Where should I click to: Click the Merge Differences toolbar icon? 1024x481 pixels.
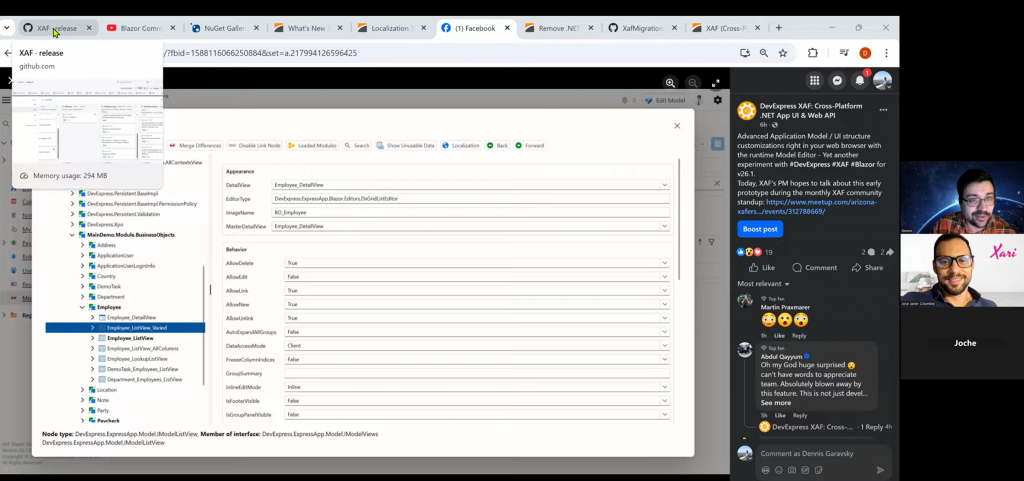pyautogui.click(x=173, y=145)
